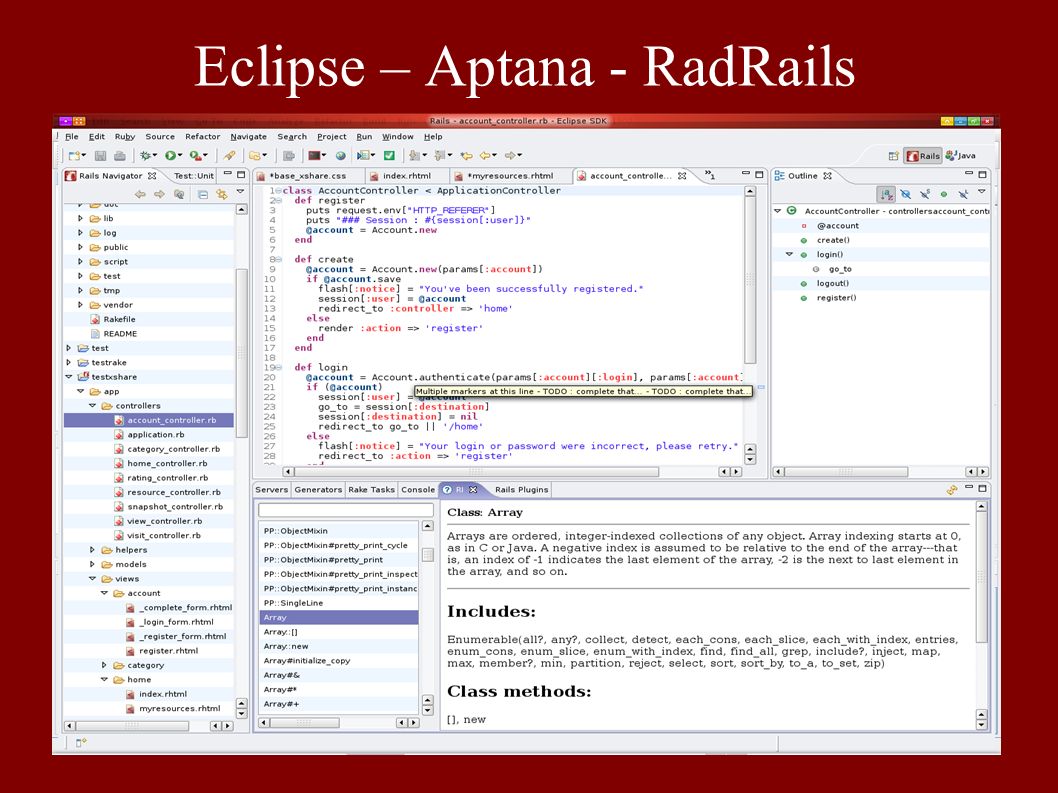
Task: Open the Navigate menu
Action: coord(248,136)
